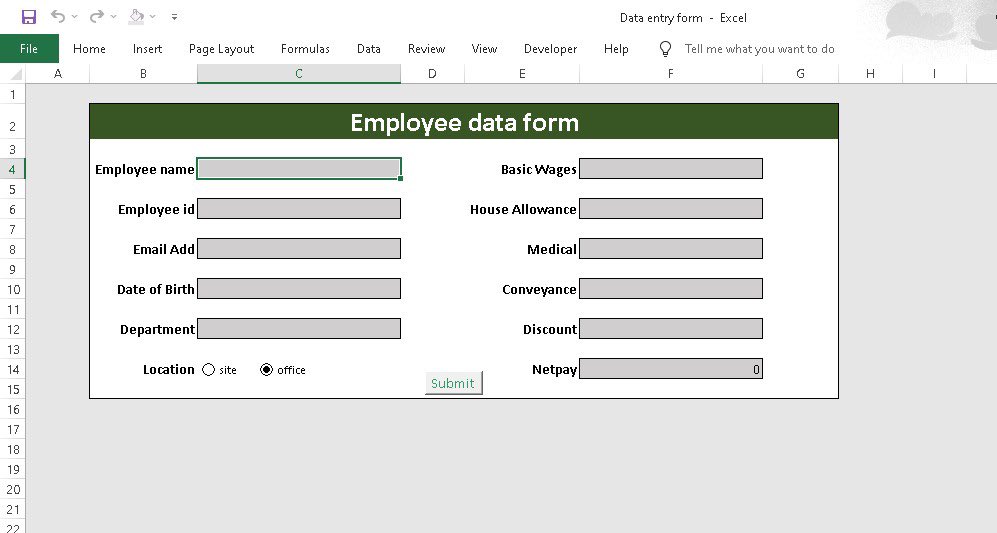Viewport: 997px width, 533px height.
Task: Click the Employee name input cell
Action: click(299, 169)
